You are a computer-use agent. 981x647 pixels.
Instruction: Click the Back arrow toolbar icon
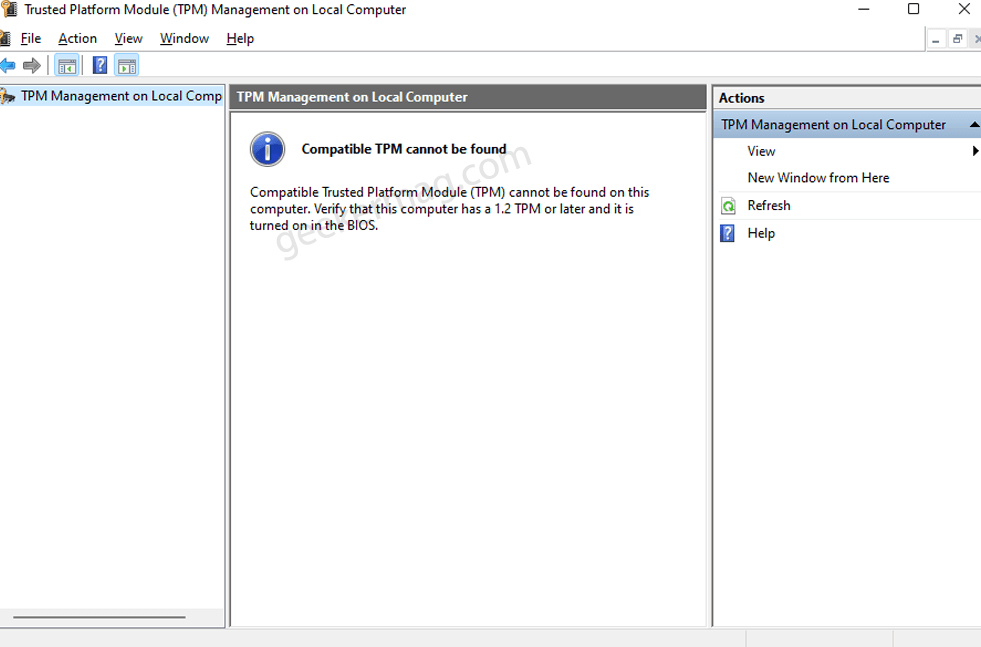click(x=8, y=65)
